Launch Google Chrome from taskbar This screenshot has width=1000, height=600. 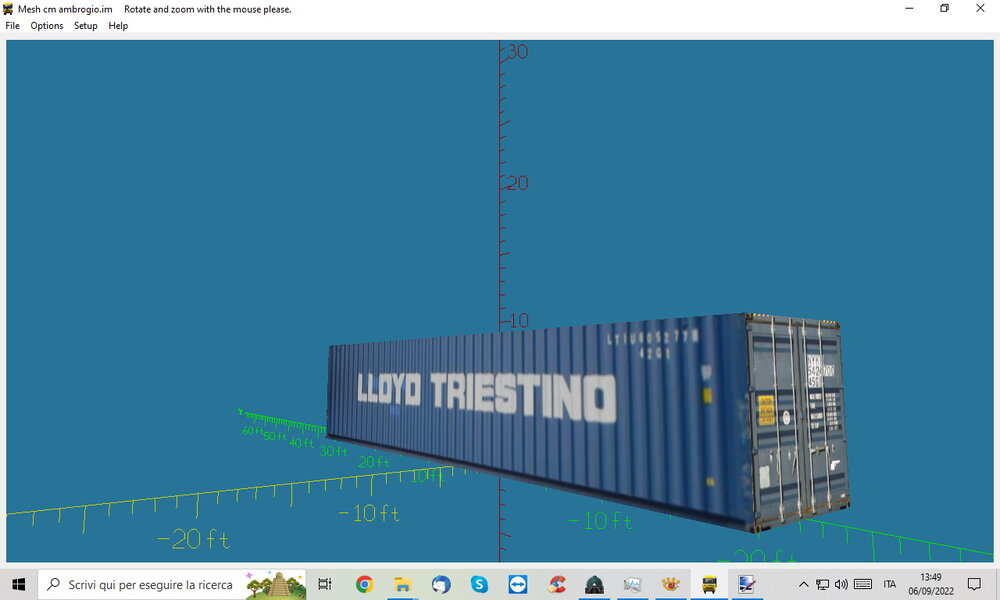point(364,584)
